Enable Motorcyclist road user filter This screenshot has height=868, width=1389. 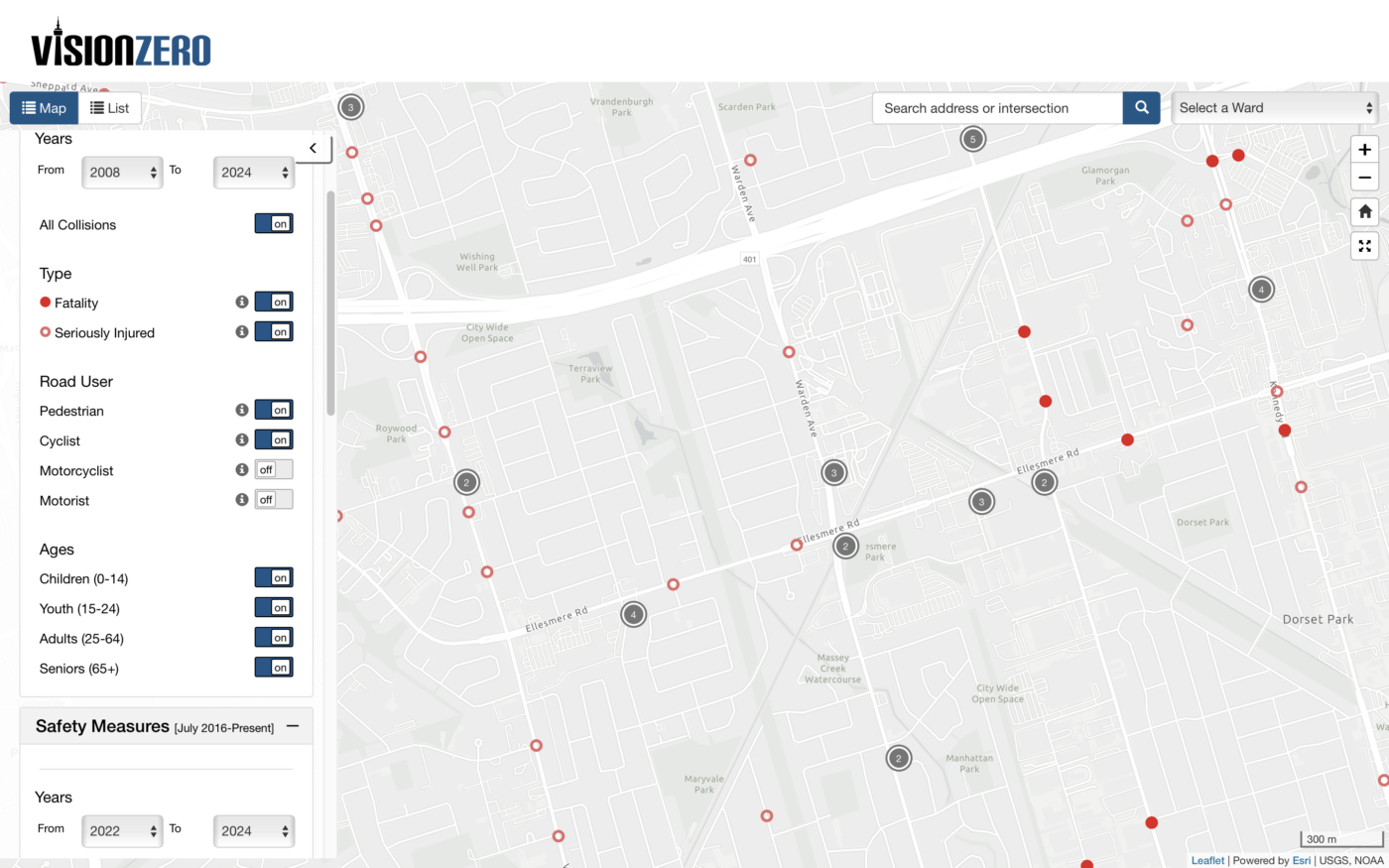(x=274, y=469)
